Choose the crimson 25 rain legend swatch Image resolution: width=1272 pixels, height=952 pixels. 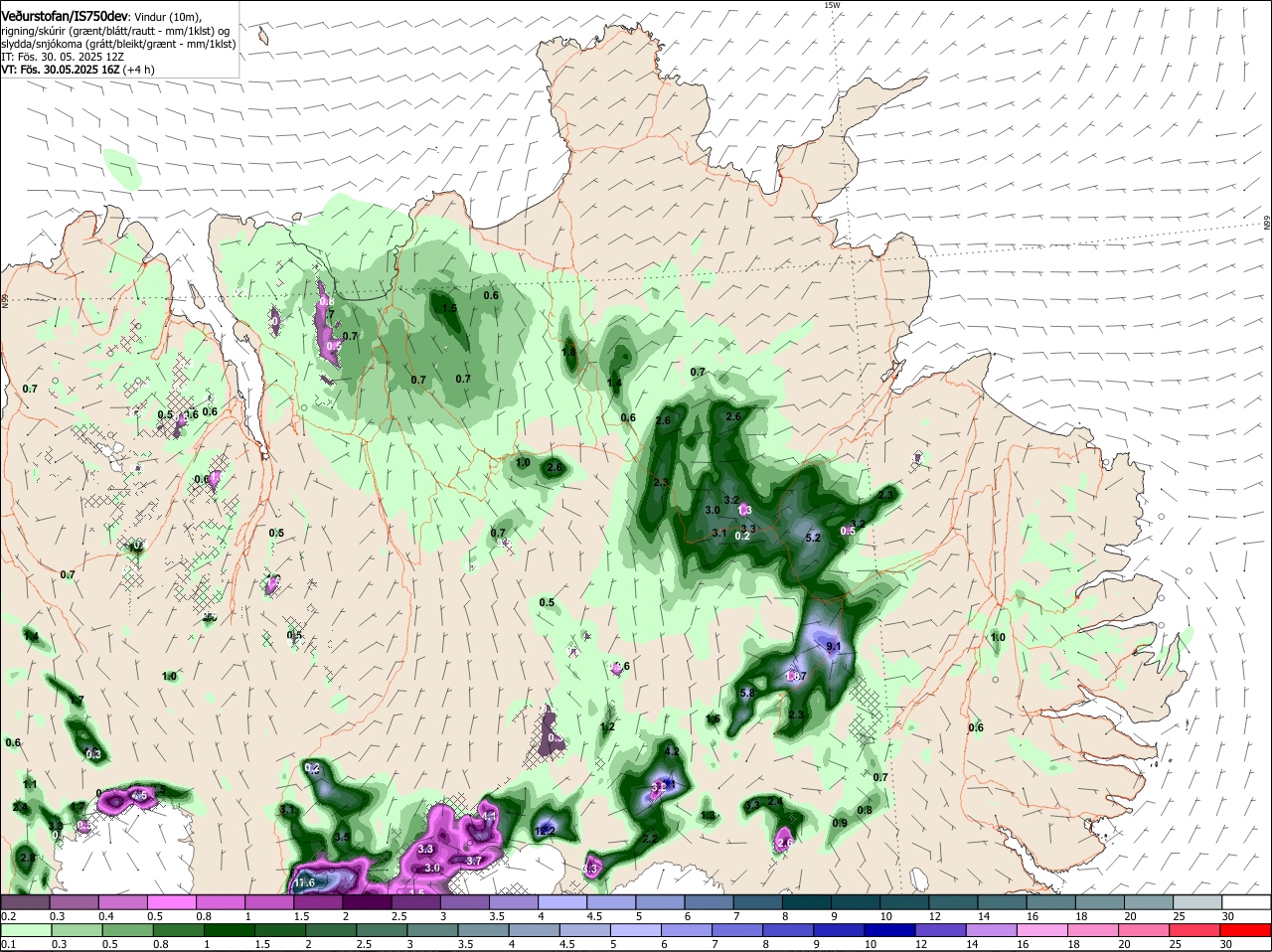pyautogui.click(x=1192, y=930)
